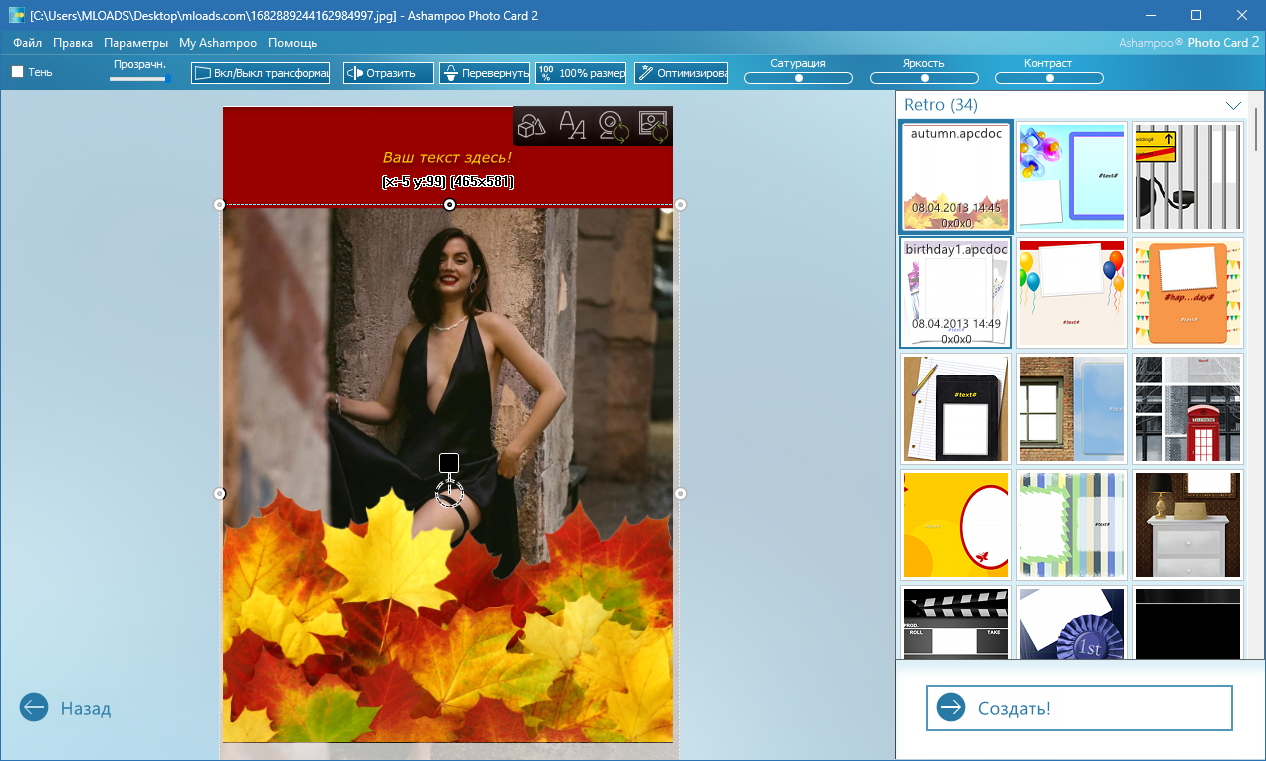Adjust the Сатурация slider
The height and width of the screenshot is (761, 1266).
tap(798, 78)
